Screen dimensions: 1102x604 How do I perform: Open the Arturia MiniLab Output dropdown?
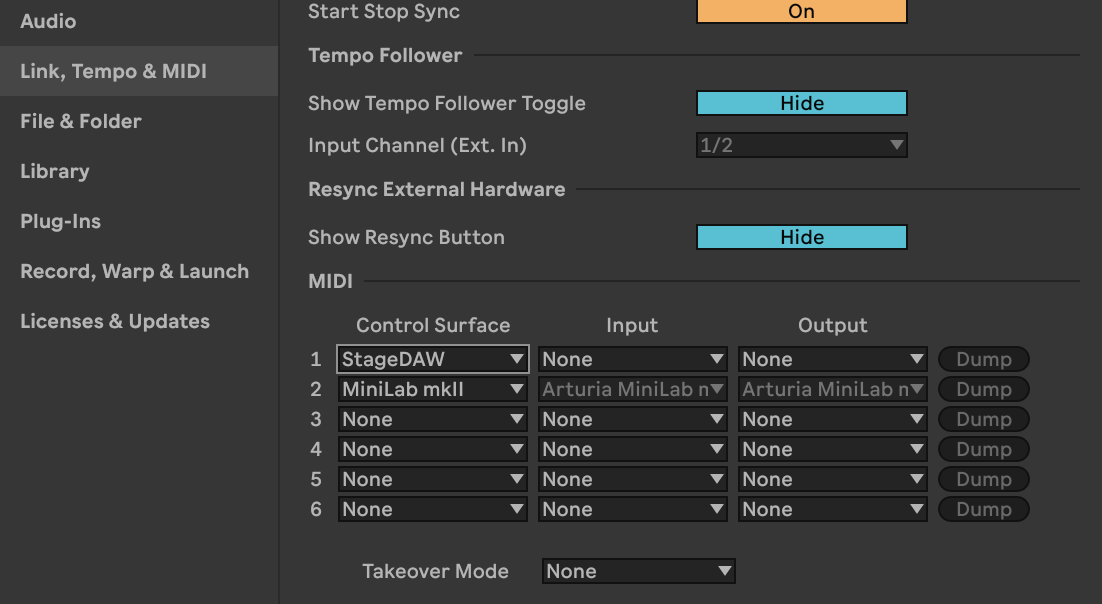833,389
